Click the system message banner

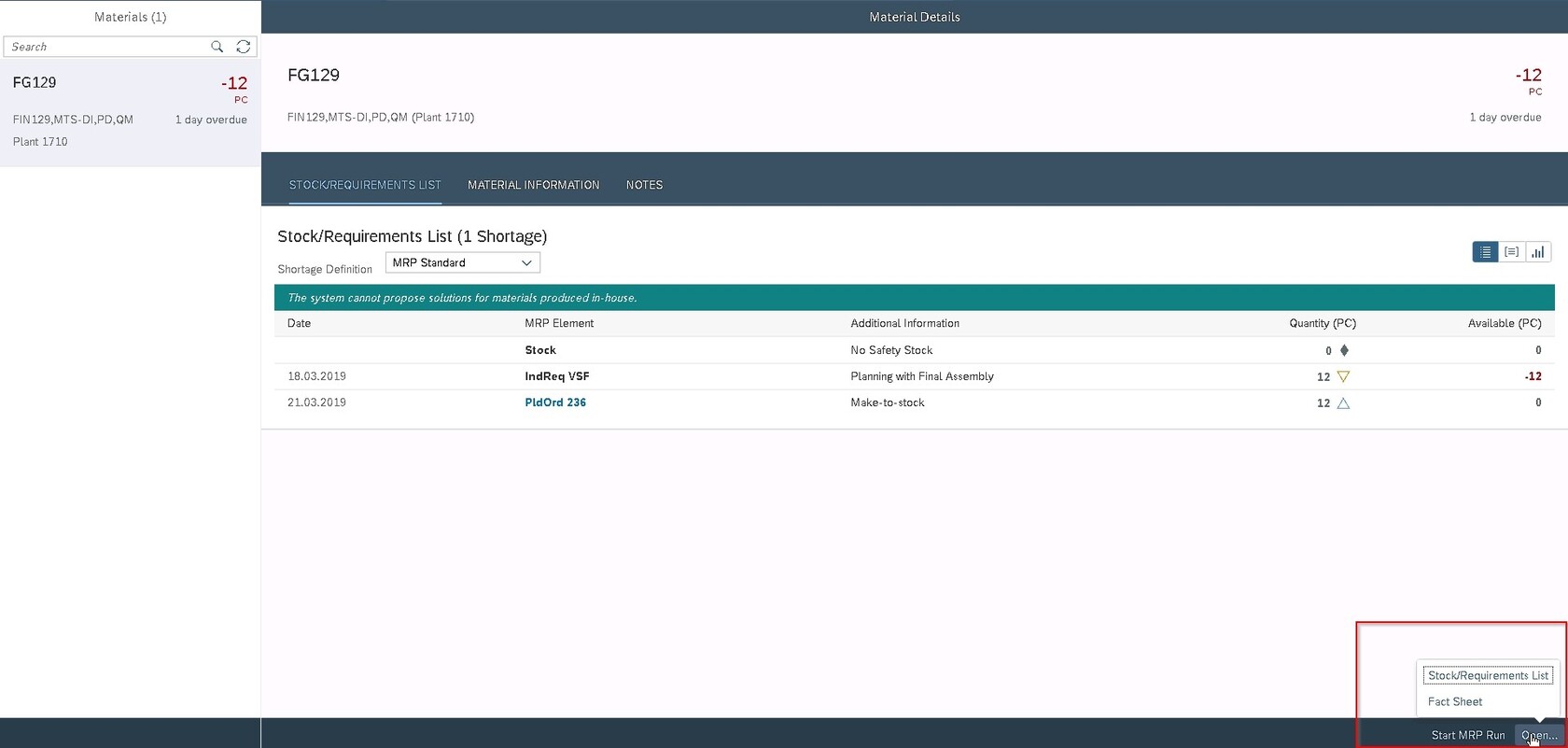pyautogui.click(x=915, y=298)
